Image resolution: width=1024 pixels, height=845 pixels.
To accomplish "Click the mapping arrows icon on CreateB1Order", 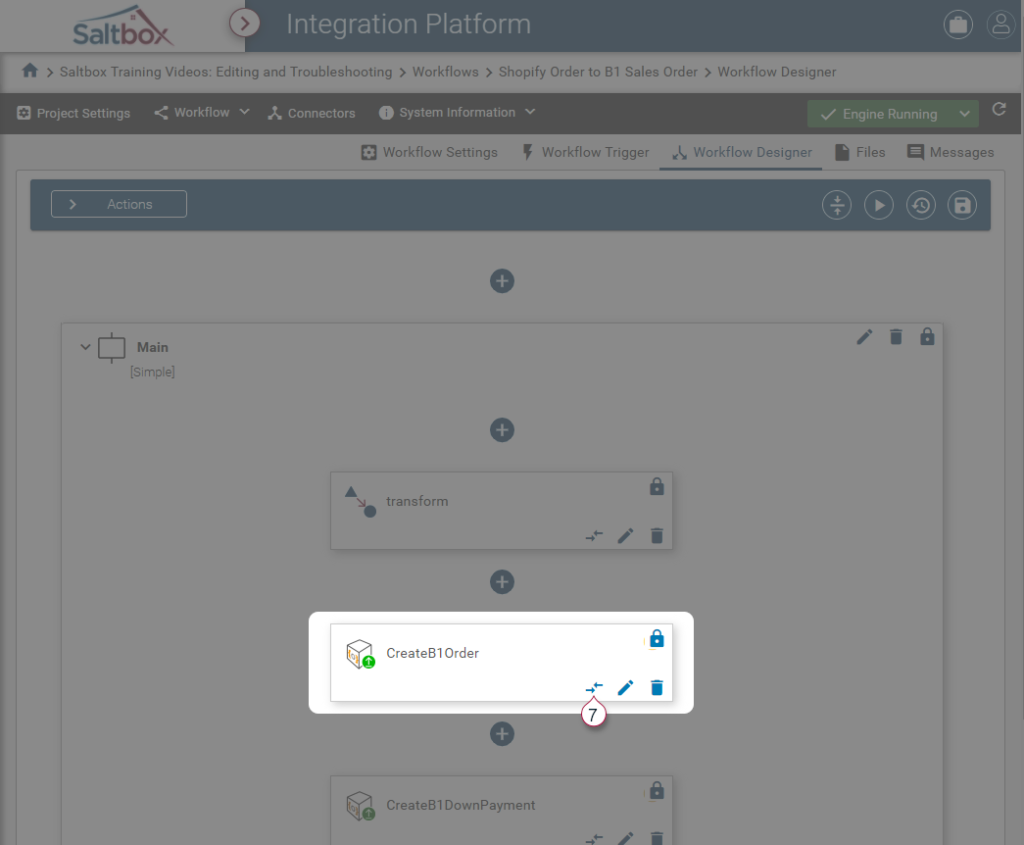I will (x=594, y=687).
